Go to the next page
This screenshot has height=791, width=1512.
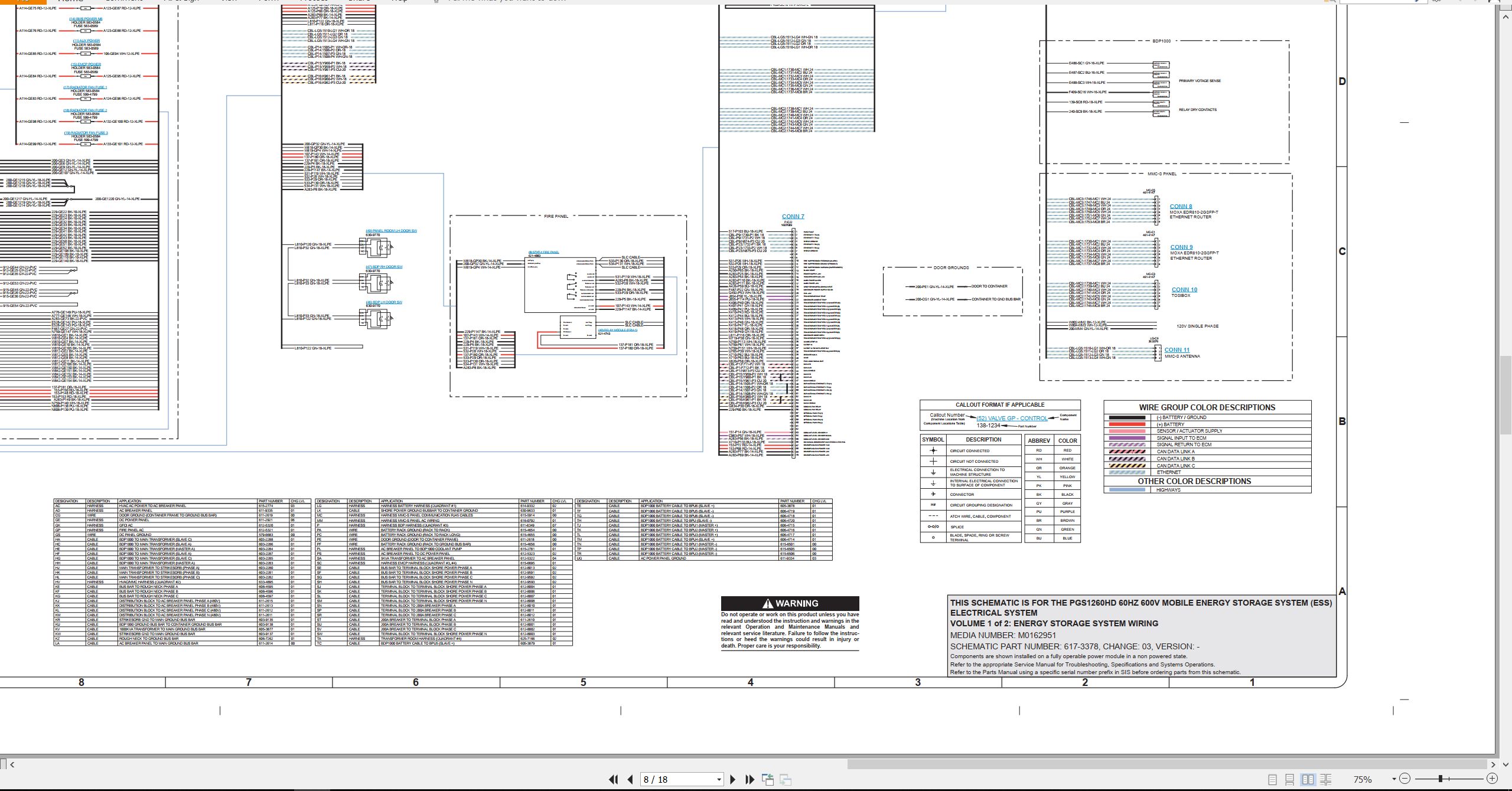pyautogui.click(x=733, y=779)
